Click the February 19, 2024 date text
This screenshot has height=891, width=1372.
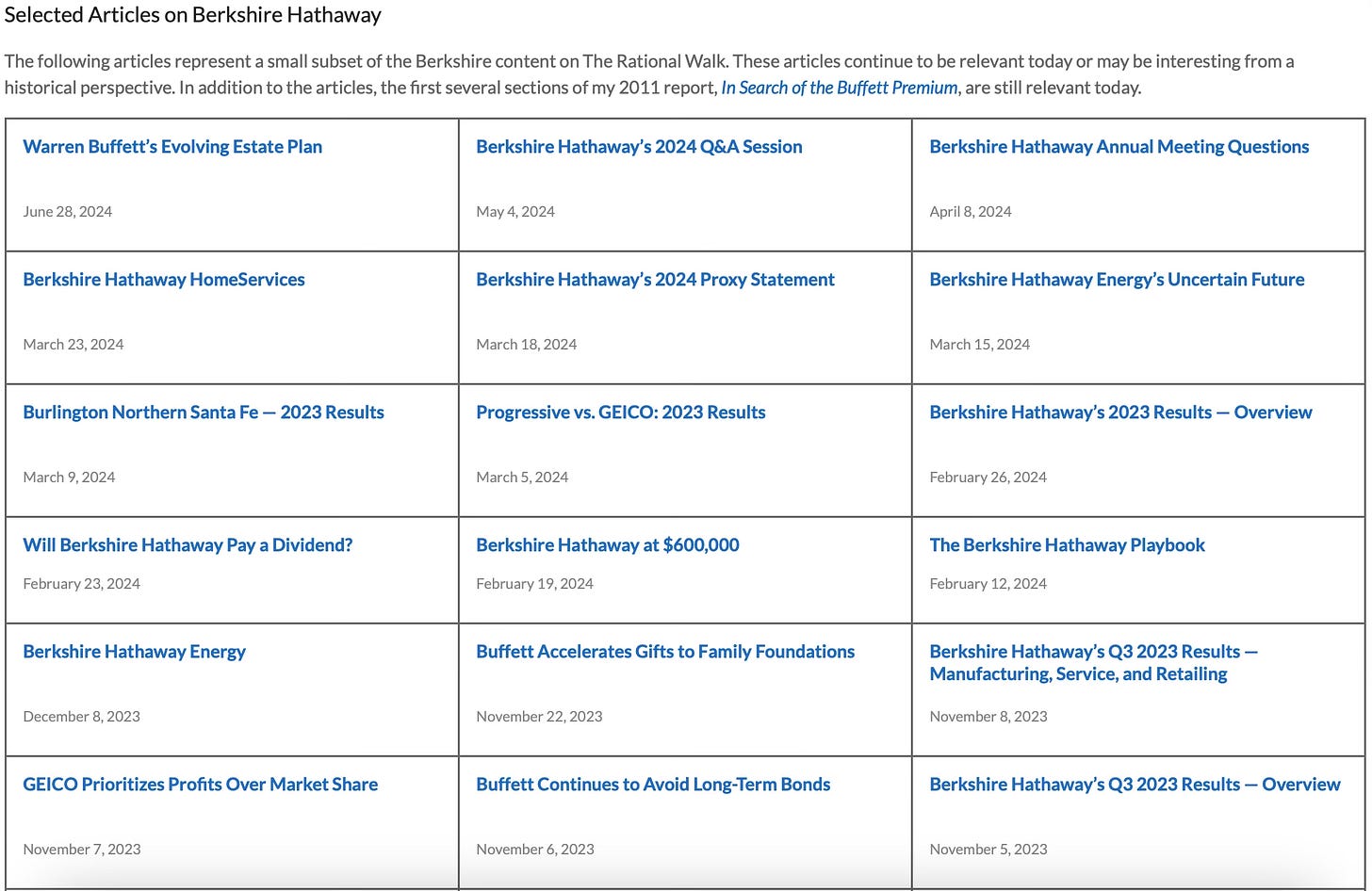point(534,584)
